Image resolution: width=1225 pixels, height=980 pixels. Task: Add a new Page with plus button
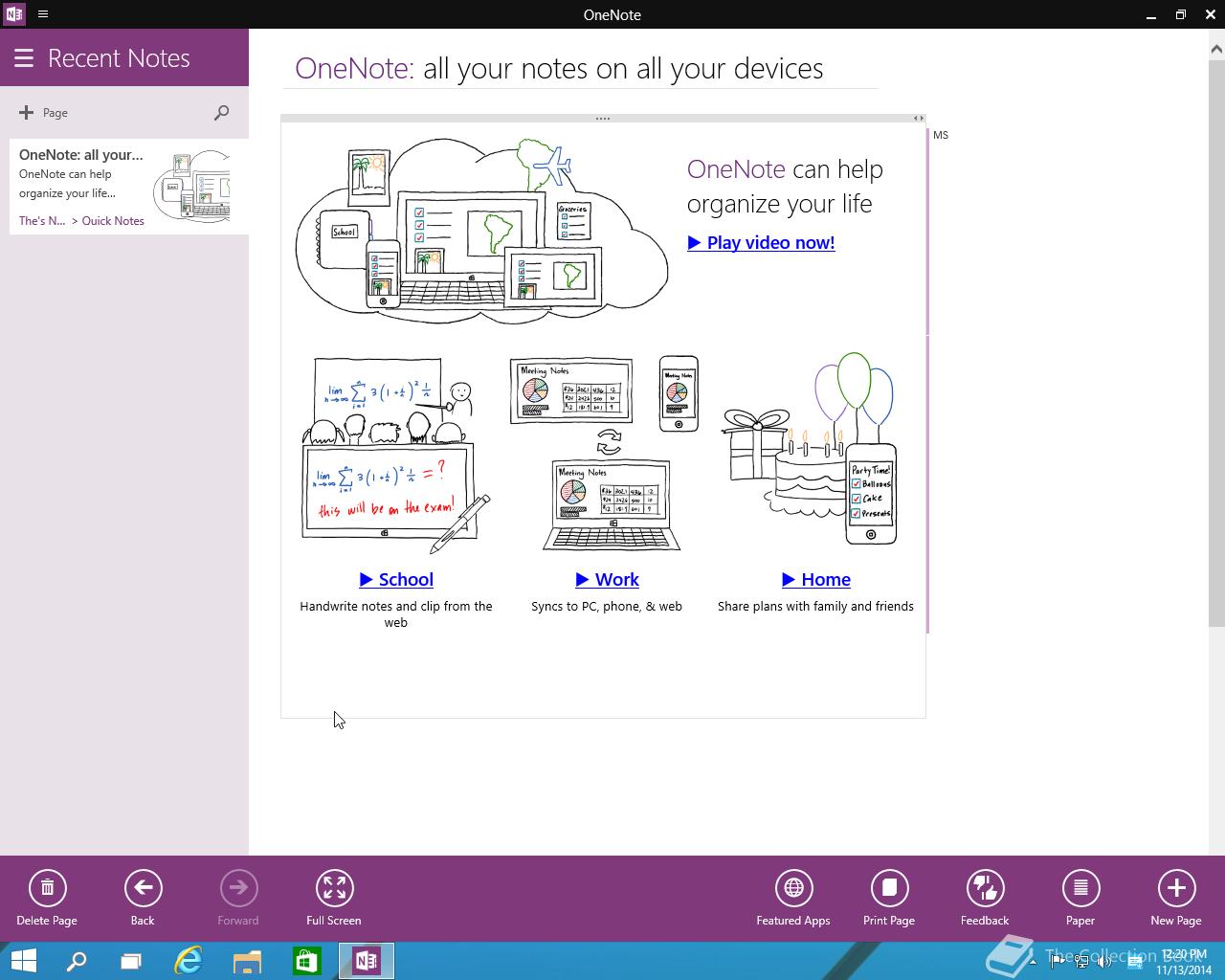pos(43,113)
